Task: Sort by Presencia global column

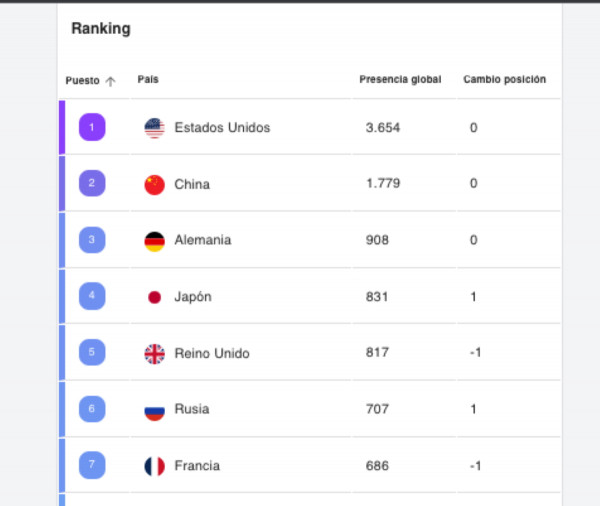Action: [400, 80]
